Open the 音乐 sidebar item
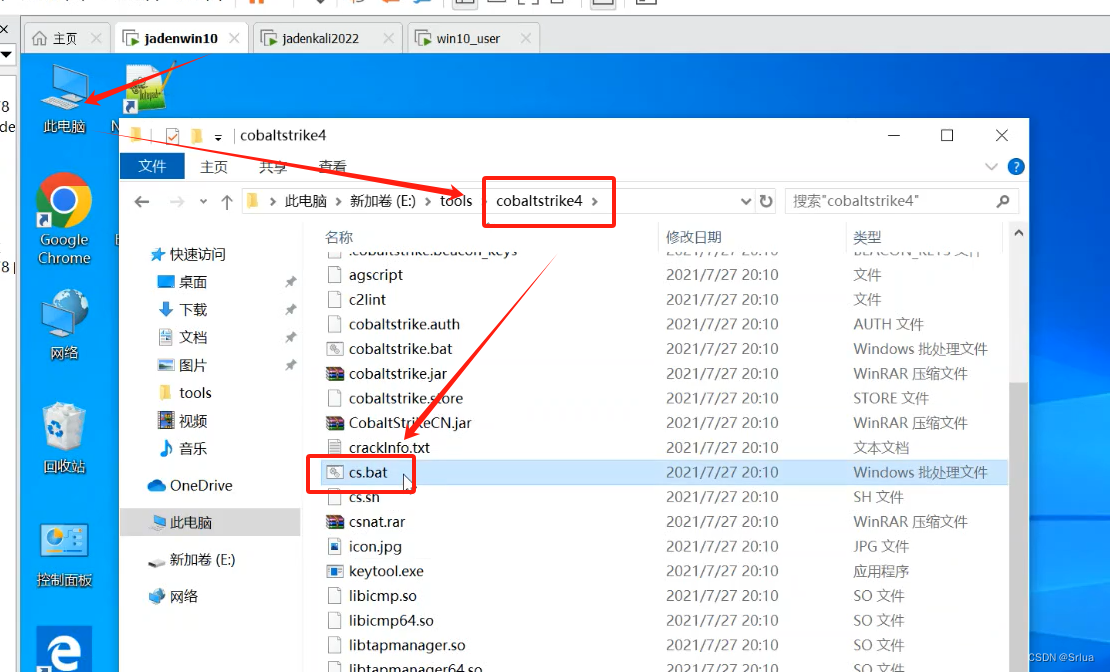The width and height of the screenshot is (1110, 672). click(183, 448)
